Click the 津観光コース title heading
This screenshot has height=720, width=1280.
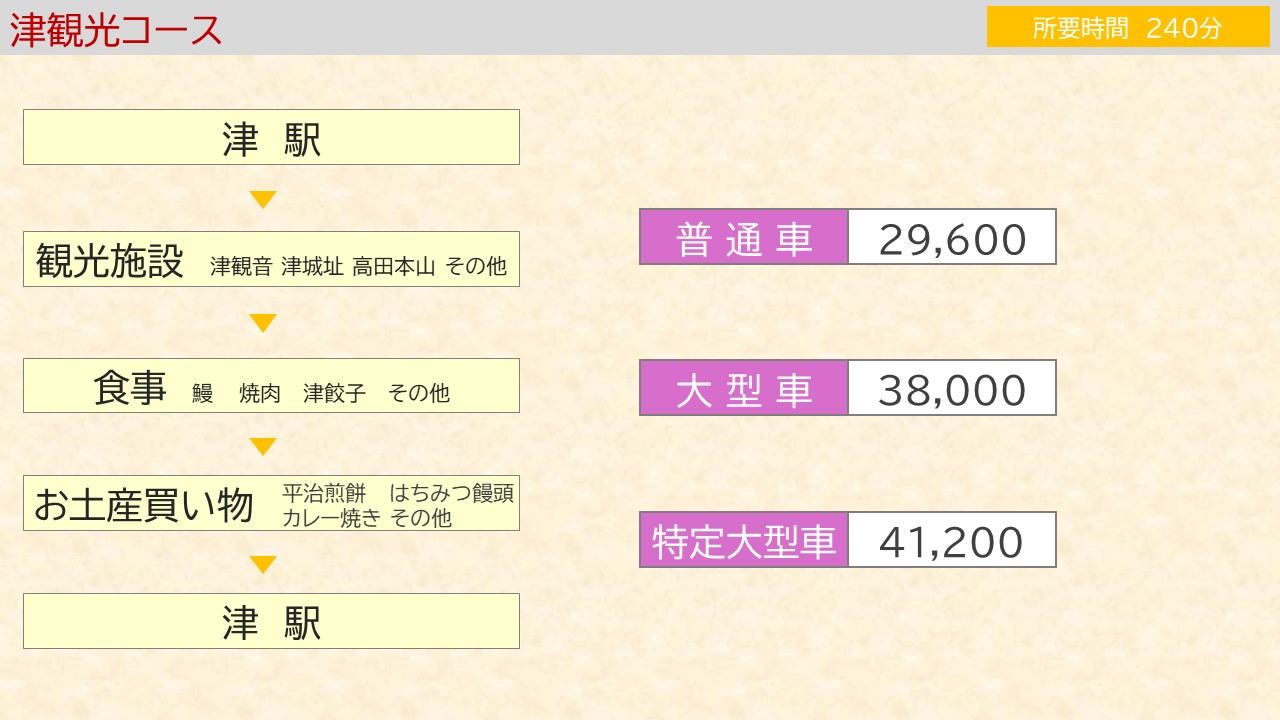[116, 30]
